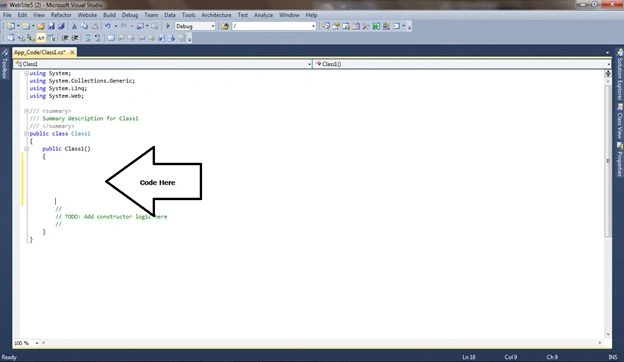Increase the line indent
This screenshot has width=624, height=362.
75,38
